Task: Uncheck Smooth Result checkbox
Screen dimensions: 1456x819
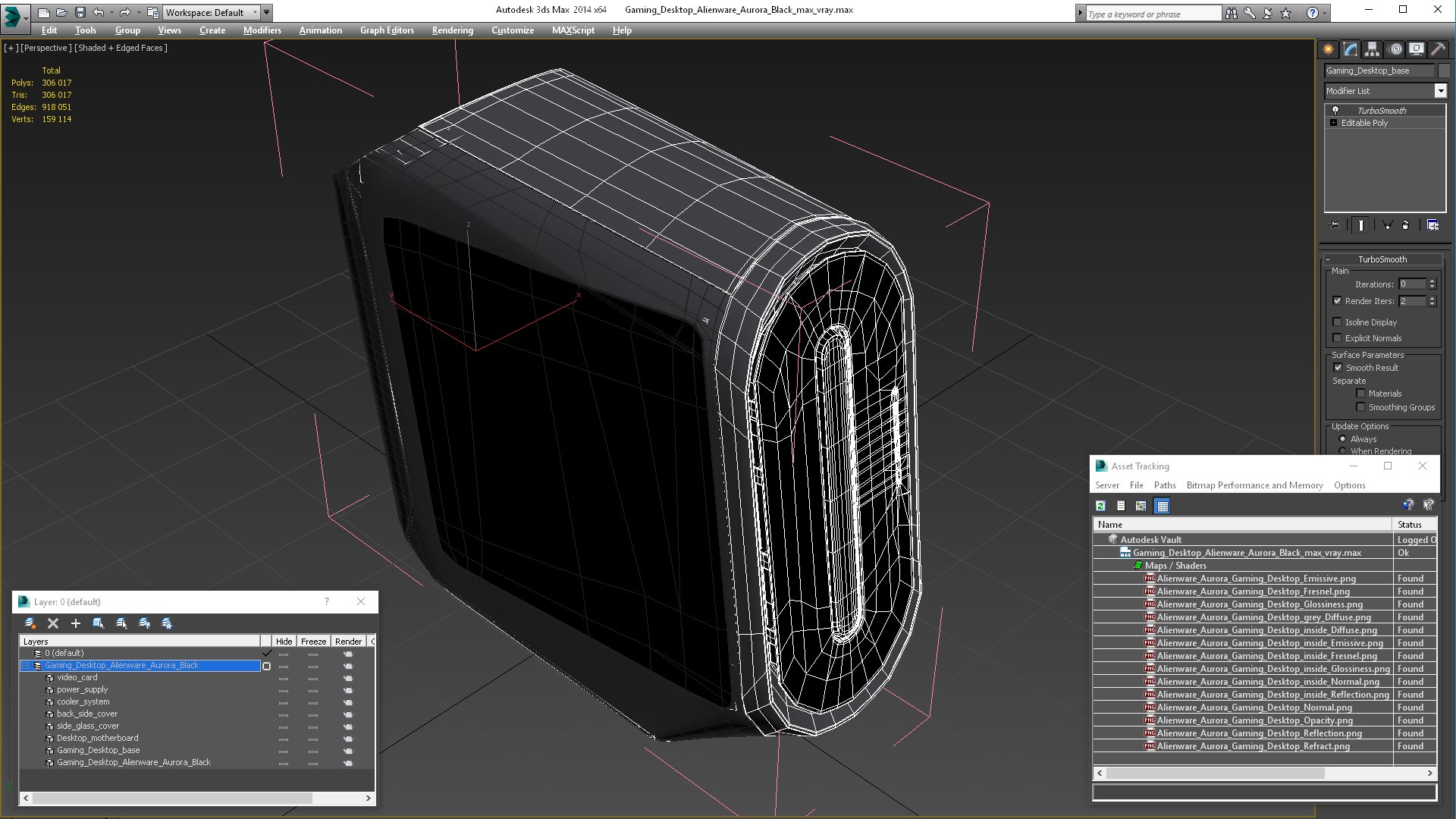Action: coord(1338,368)
